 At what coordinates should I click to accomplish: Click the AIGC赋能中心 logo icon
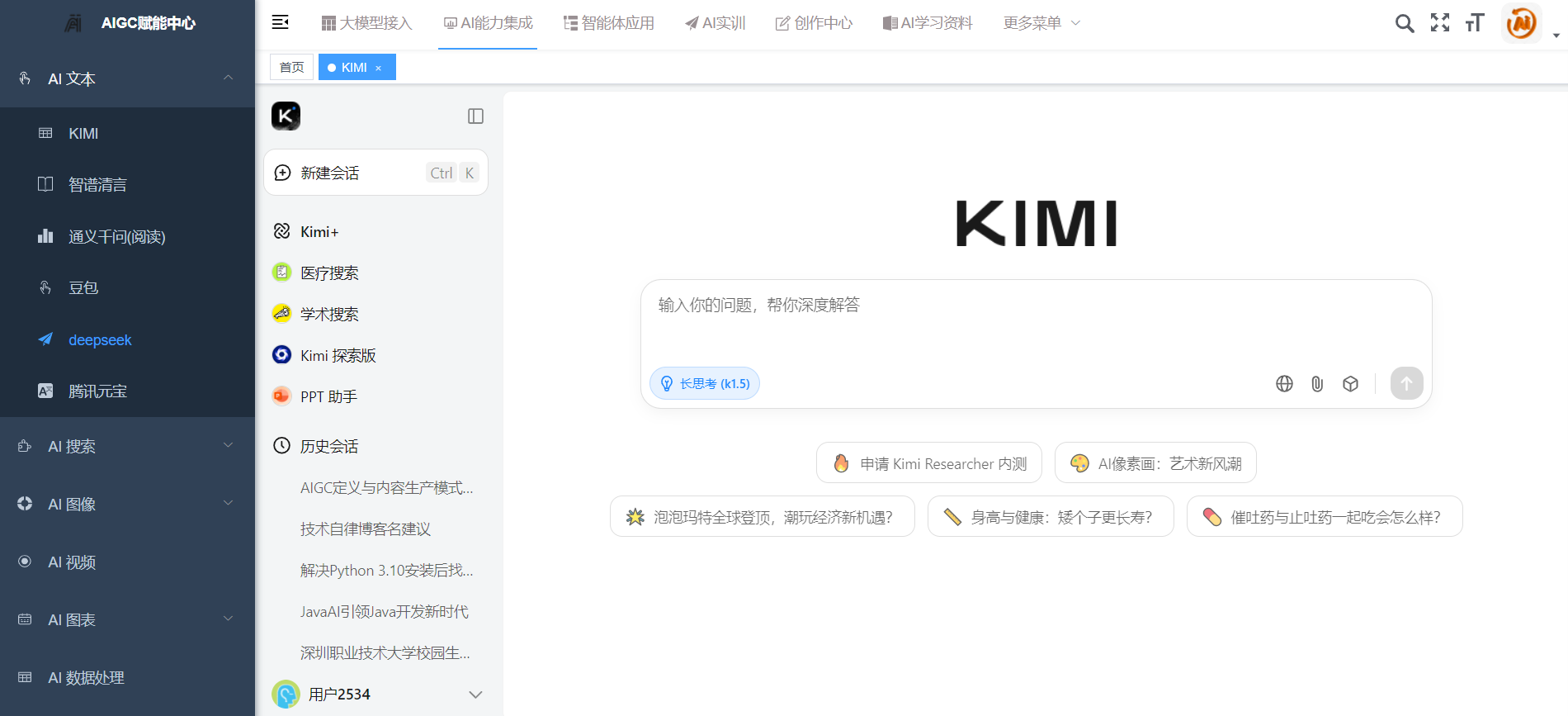pos(73,22)
